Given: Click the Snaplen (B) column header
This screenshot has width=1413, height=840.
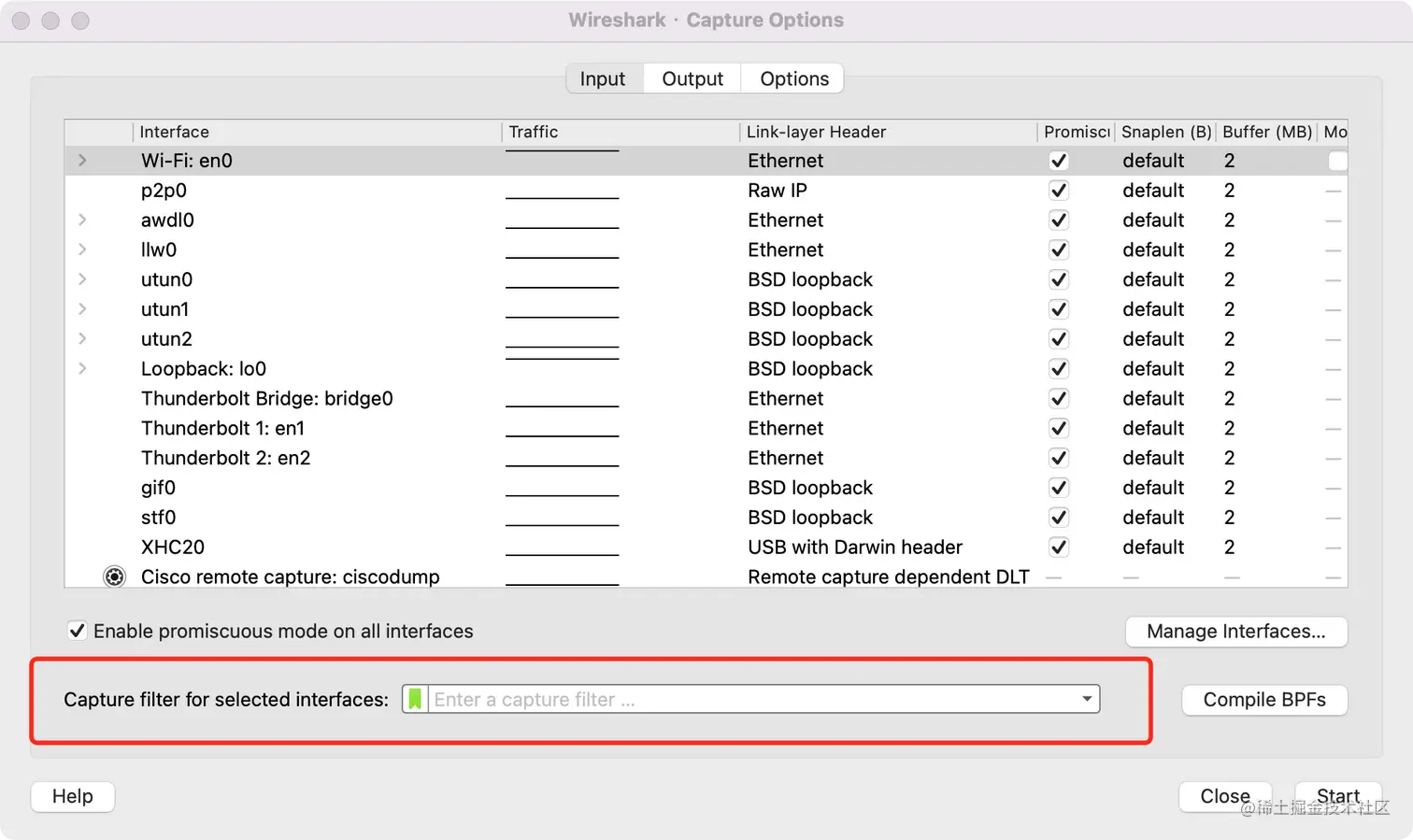Looking at the screenshot, I should tap(1165, 132).
